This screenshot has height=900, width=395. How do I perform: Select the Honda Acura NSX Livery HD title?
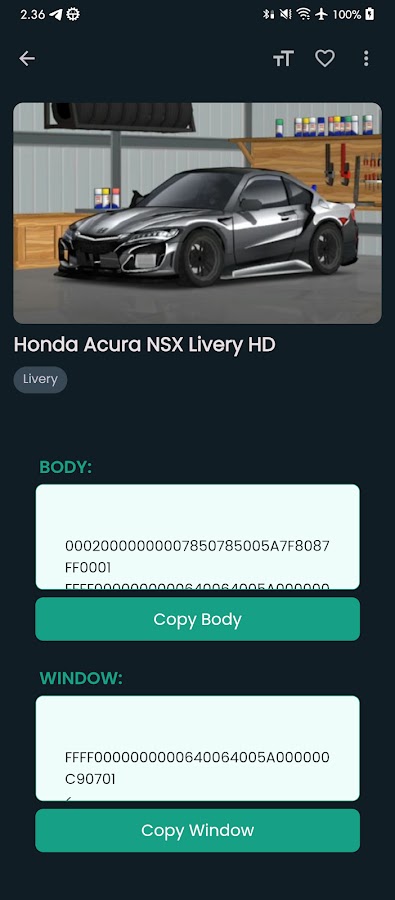click(x=145, y=345)
